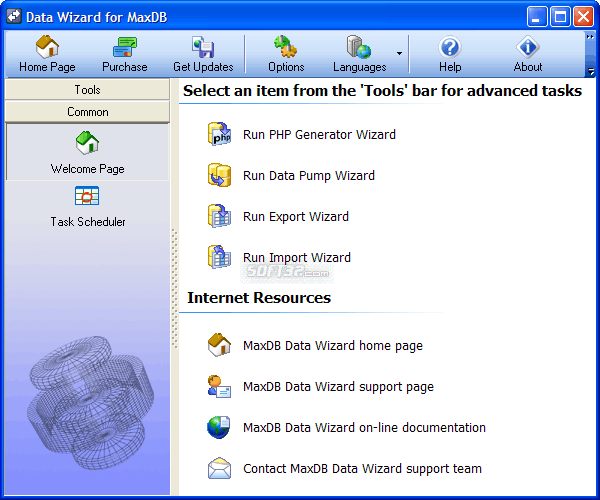Click the Task Scheduler label
Viewport: 600px width, 500px height.
click(88, 221)
